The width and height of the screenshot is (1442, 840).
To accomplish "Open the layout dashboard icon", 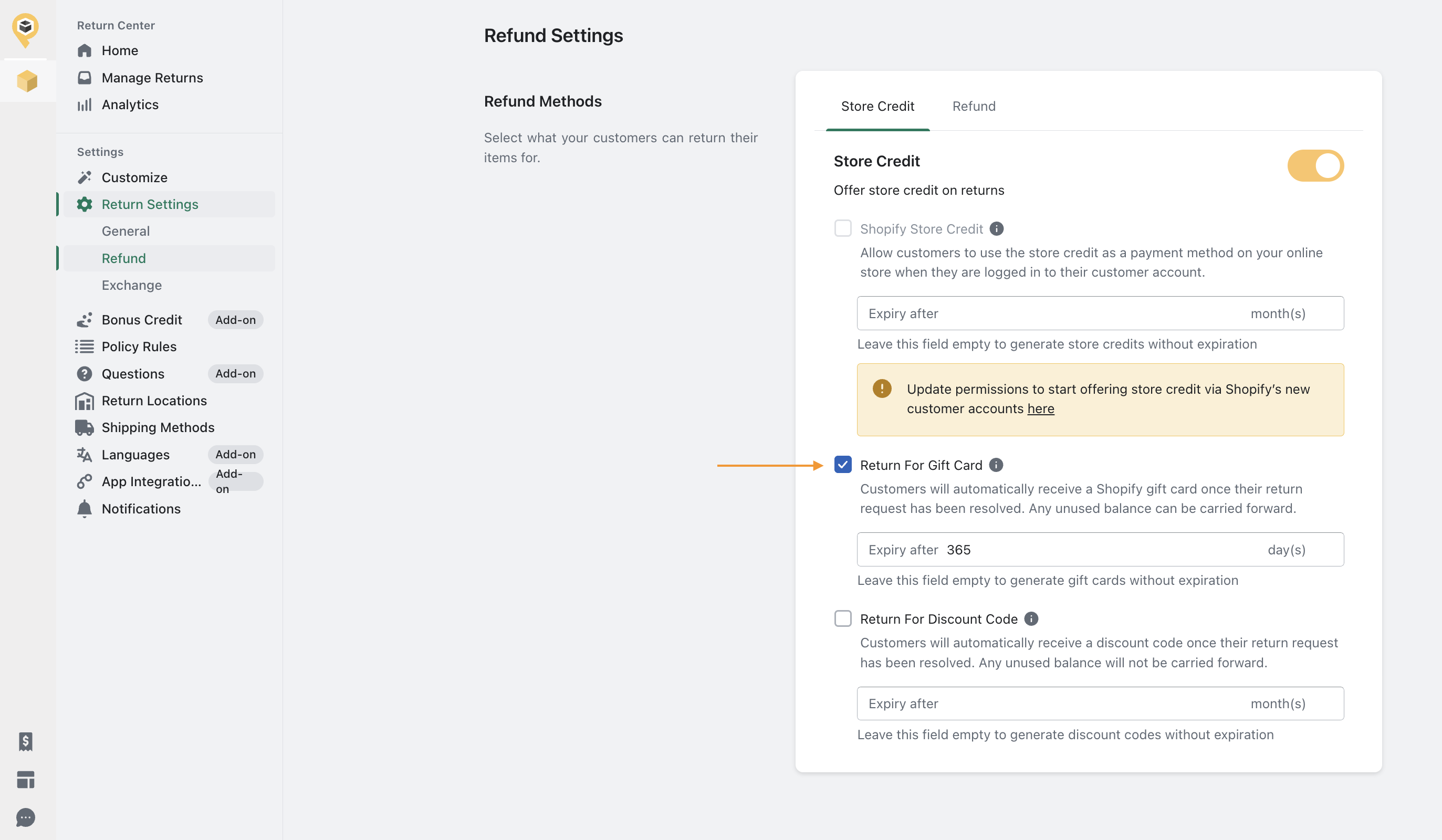I will pyautogui.click(x=26, y=779).
